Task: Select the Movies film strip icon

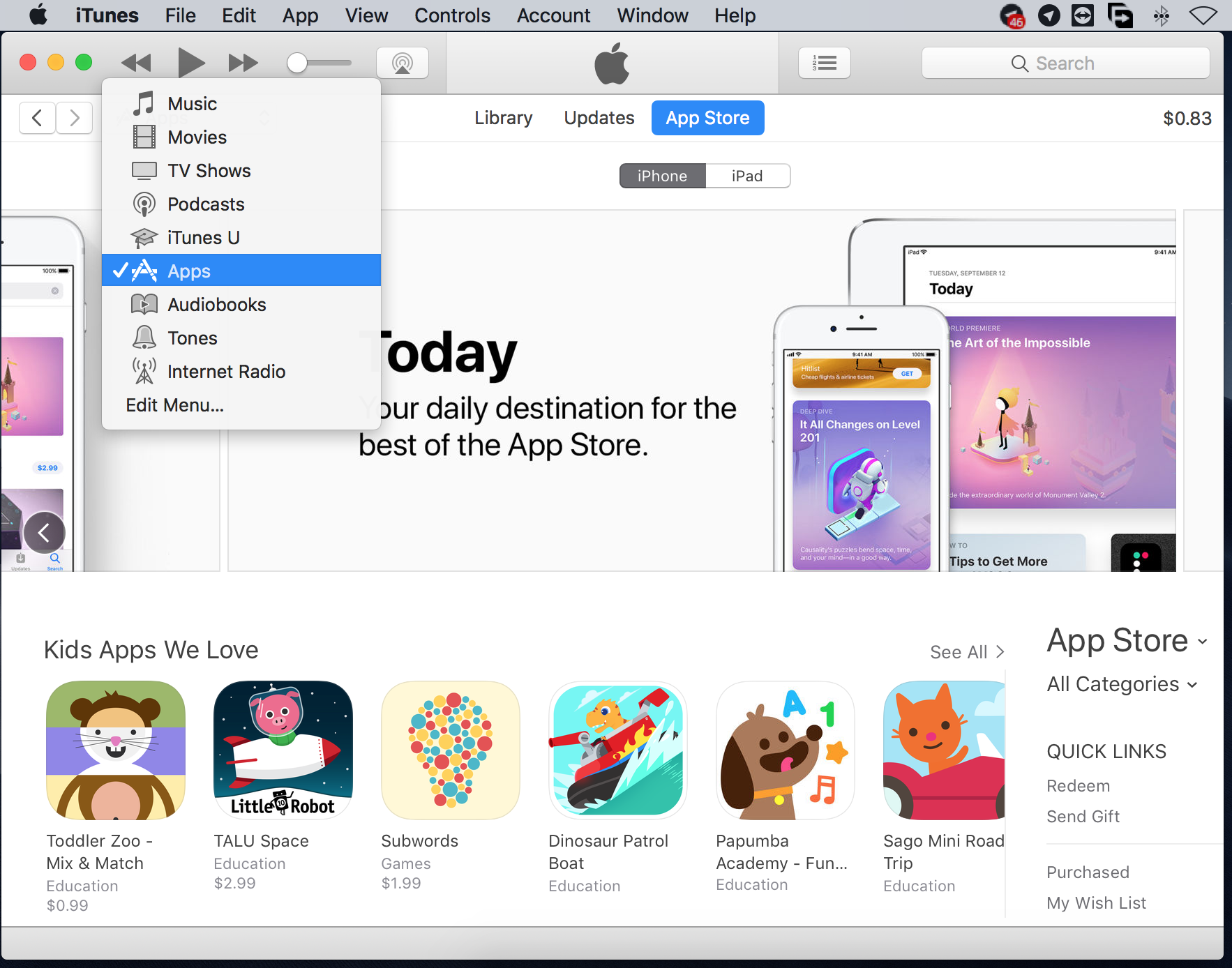Action: pyautogui.click(x=144, y=137)
